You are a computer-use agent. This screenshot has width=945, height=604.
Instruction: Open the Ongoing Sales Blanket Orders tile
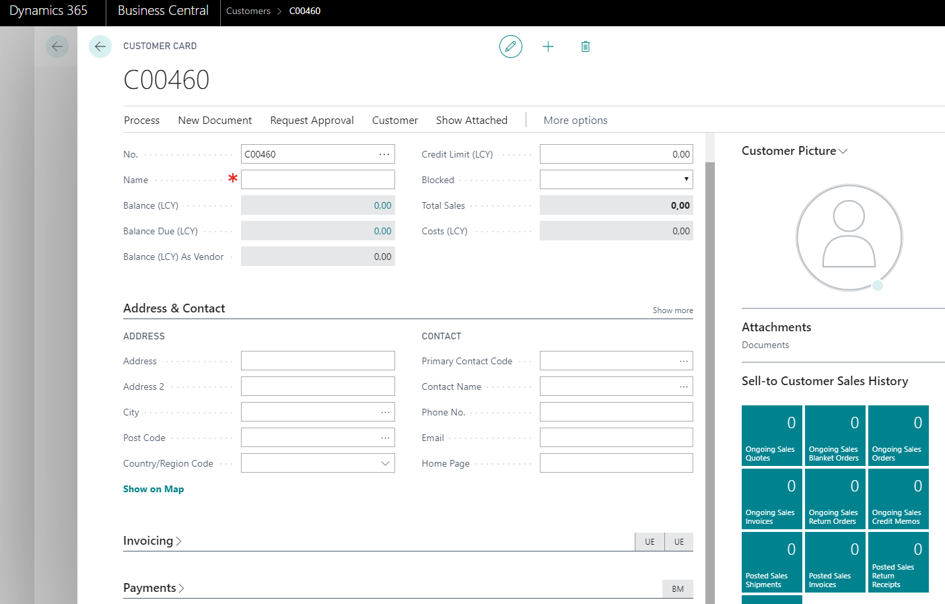tap(835, 435)
